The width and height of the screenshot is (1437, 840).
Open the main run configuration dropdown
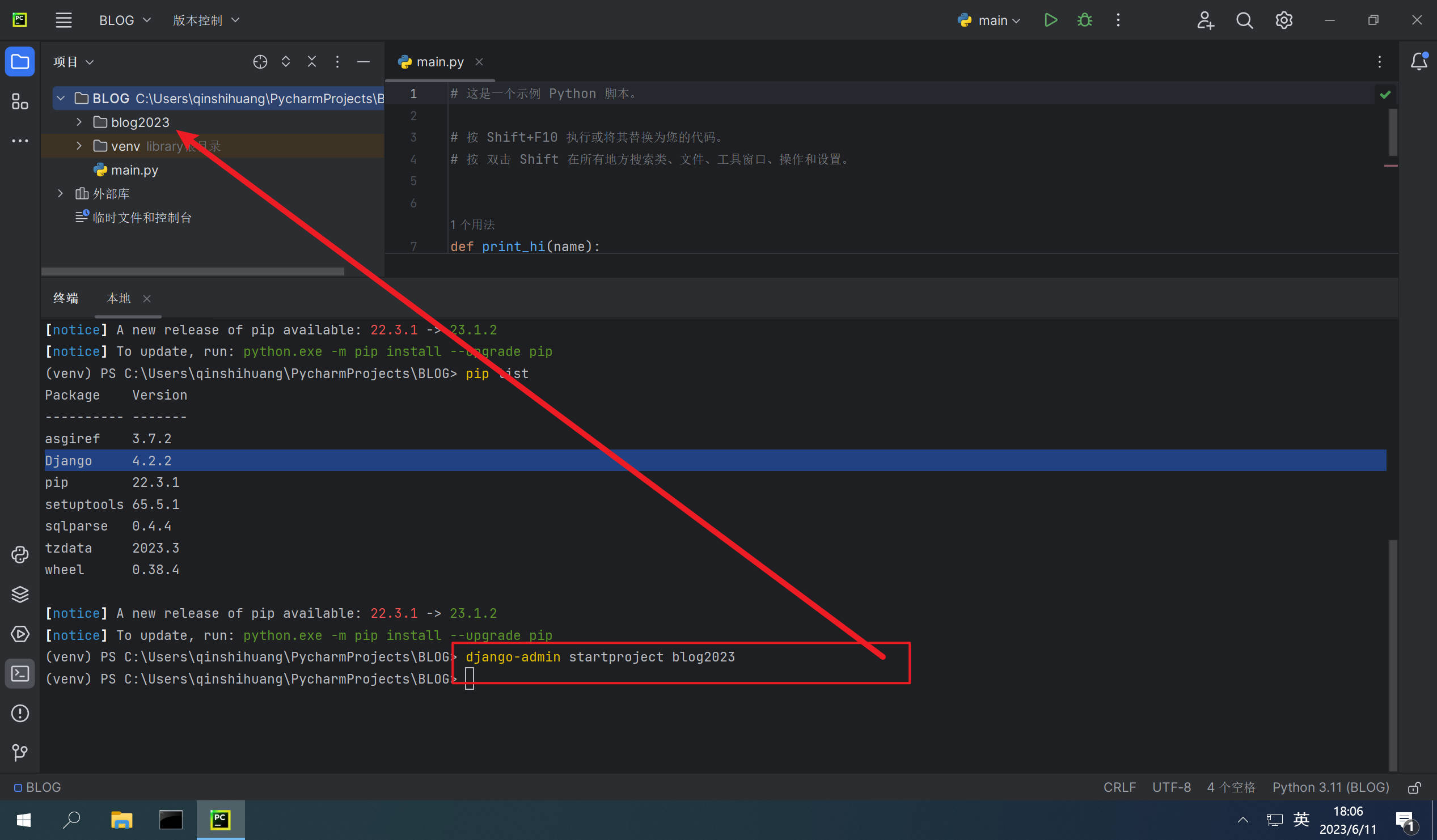tap(989, 20)
